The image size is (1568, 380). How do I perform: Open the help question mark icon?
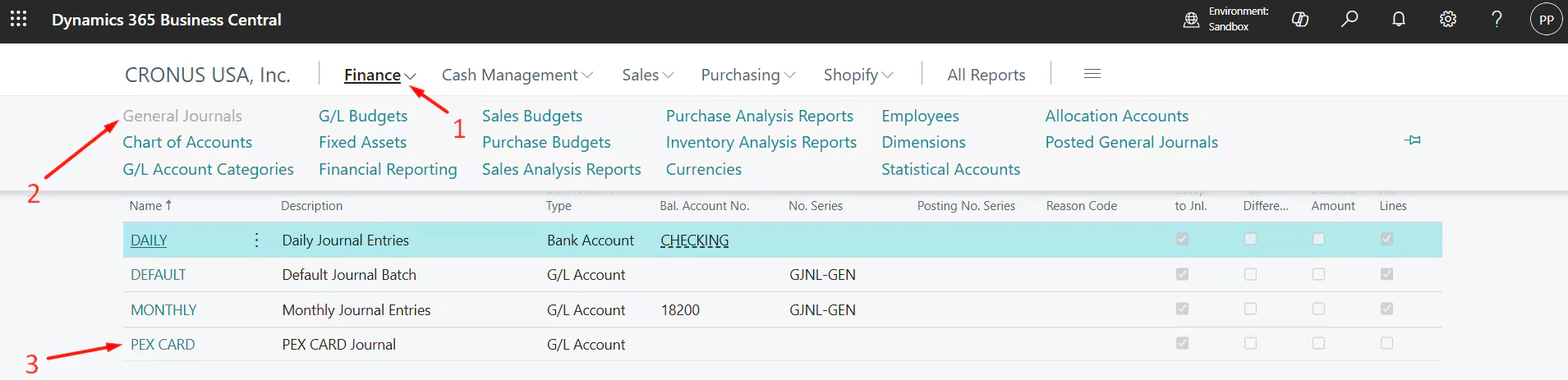(1497, 19)
